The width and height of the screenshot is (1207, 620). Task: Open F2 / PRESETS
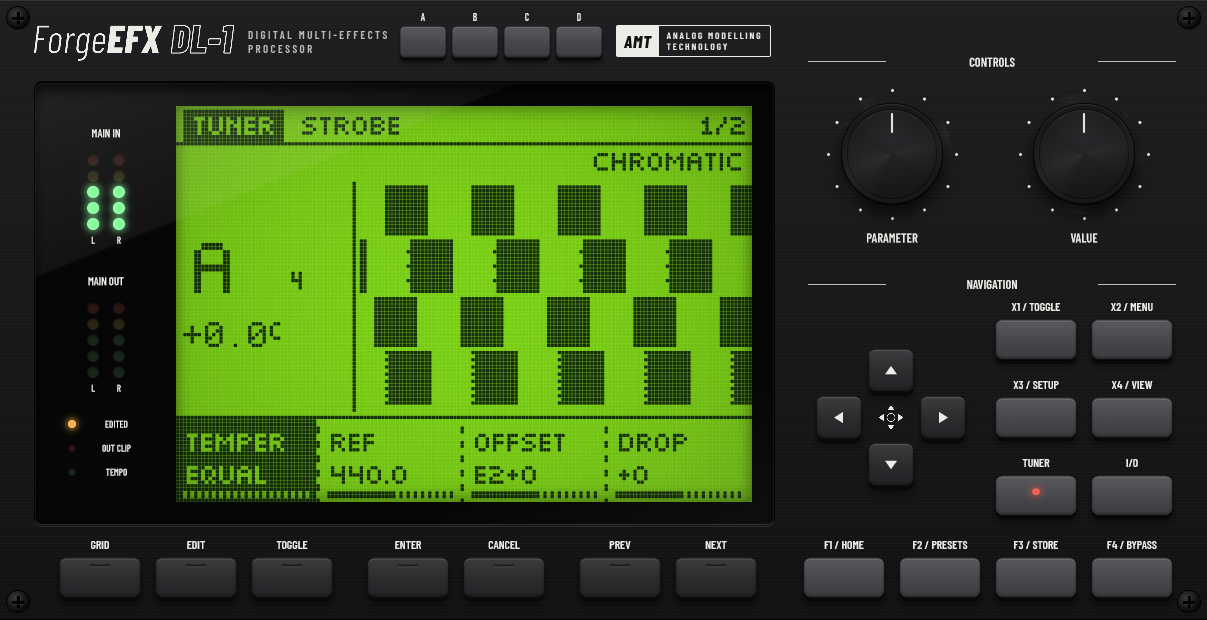coord(940,577)
